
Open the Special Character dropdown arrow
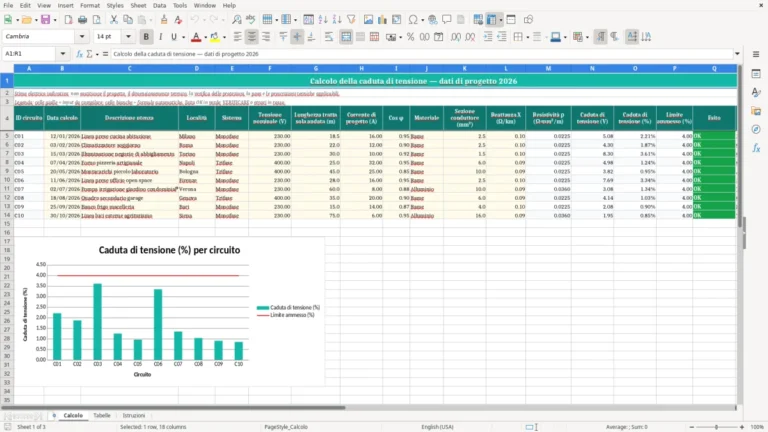click(x=422, y=20)
